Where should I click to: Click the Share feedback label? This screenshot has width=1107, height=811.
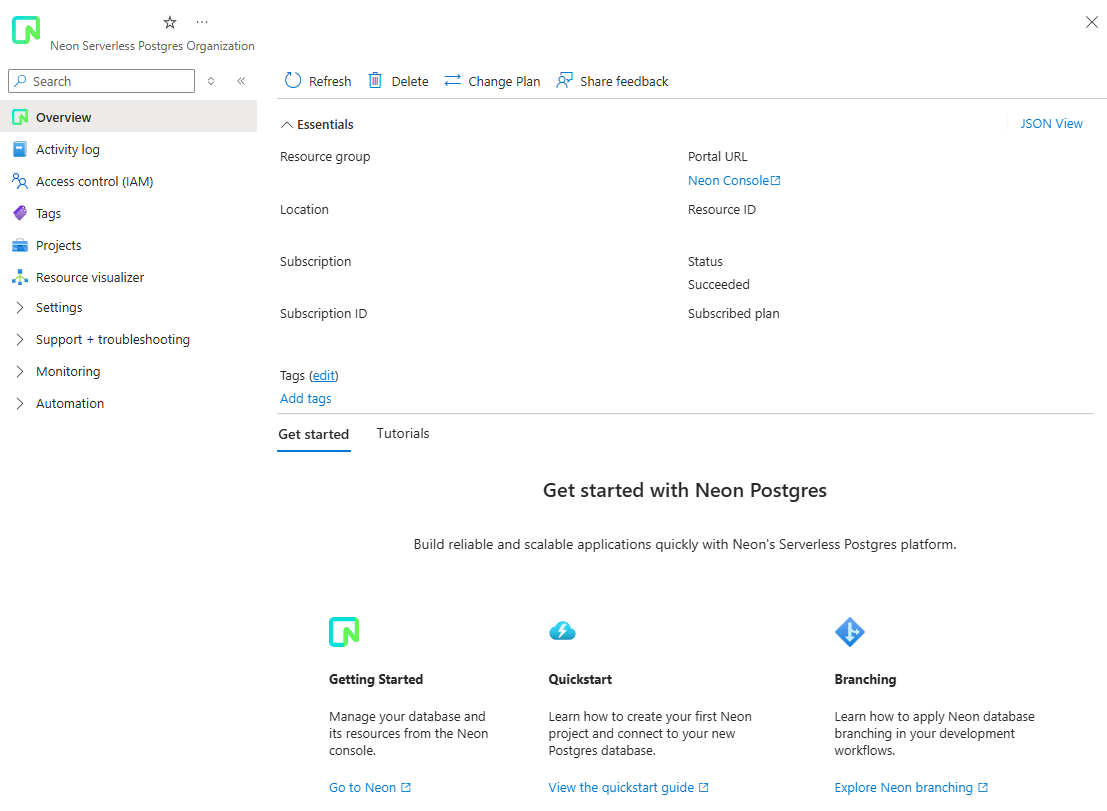point(624,81)
